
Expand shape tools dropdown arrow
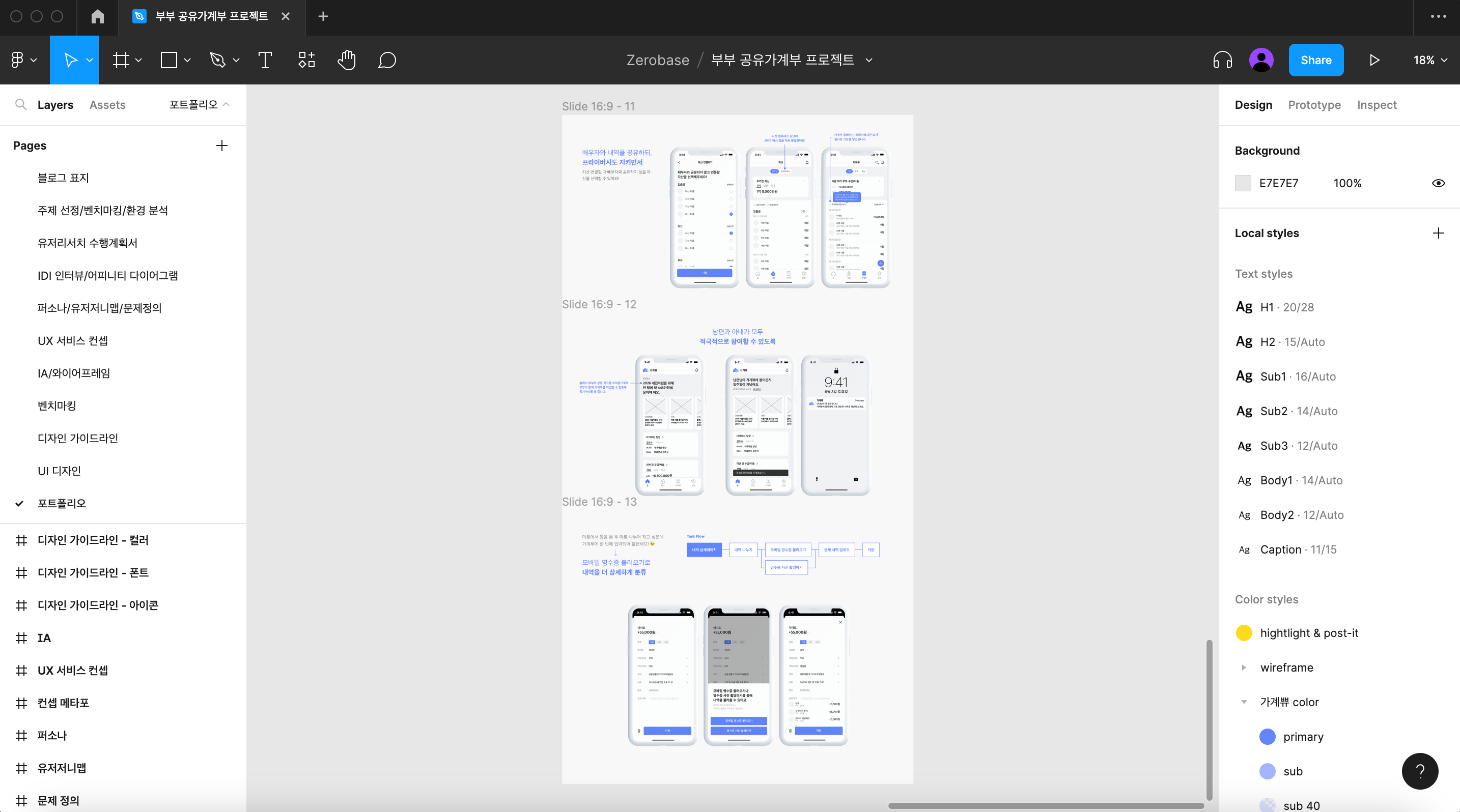187,60
